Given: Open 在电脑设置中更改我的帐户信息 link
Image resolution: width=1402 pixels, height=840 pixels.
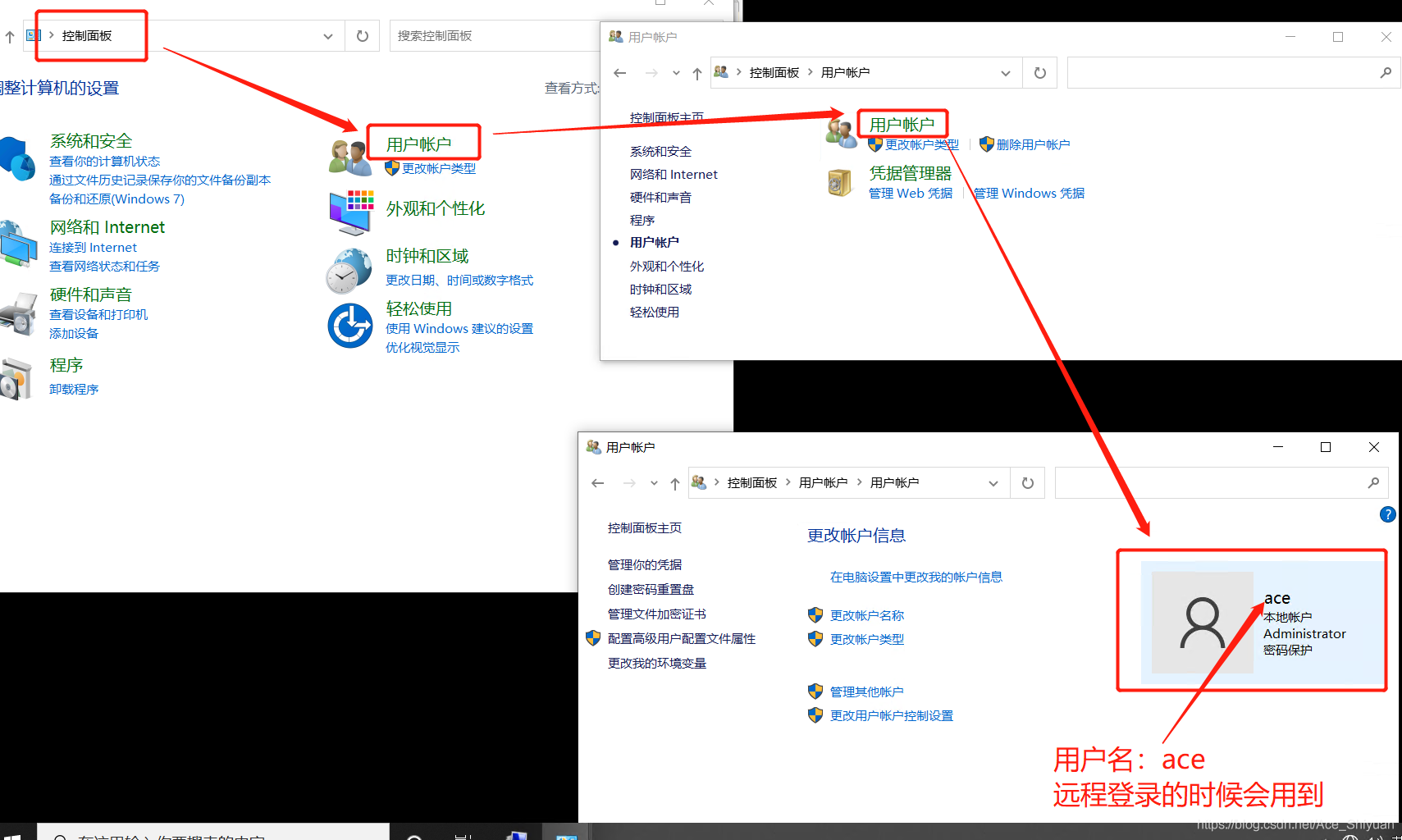Looking at the screenshot, I should [x=917, y=577].
